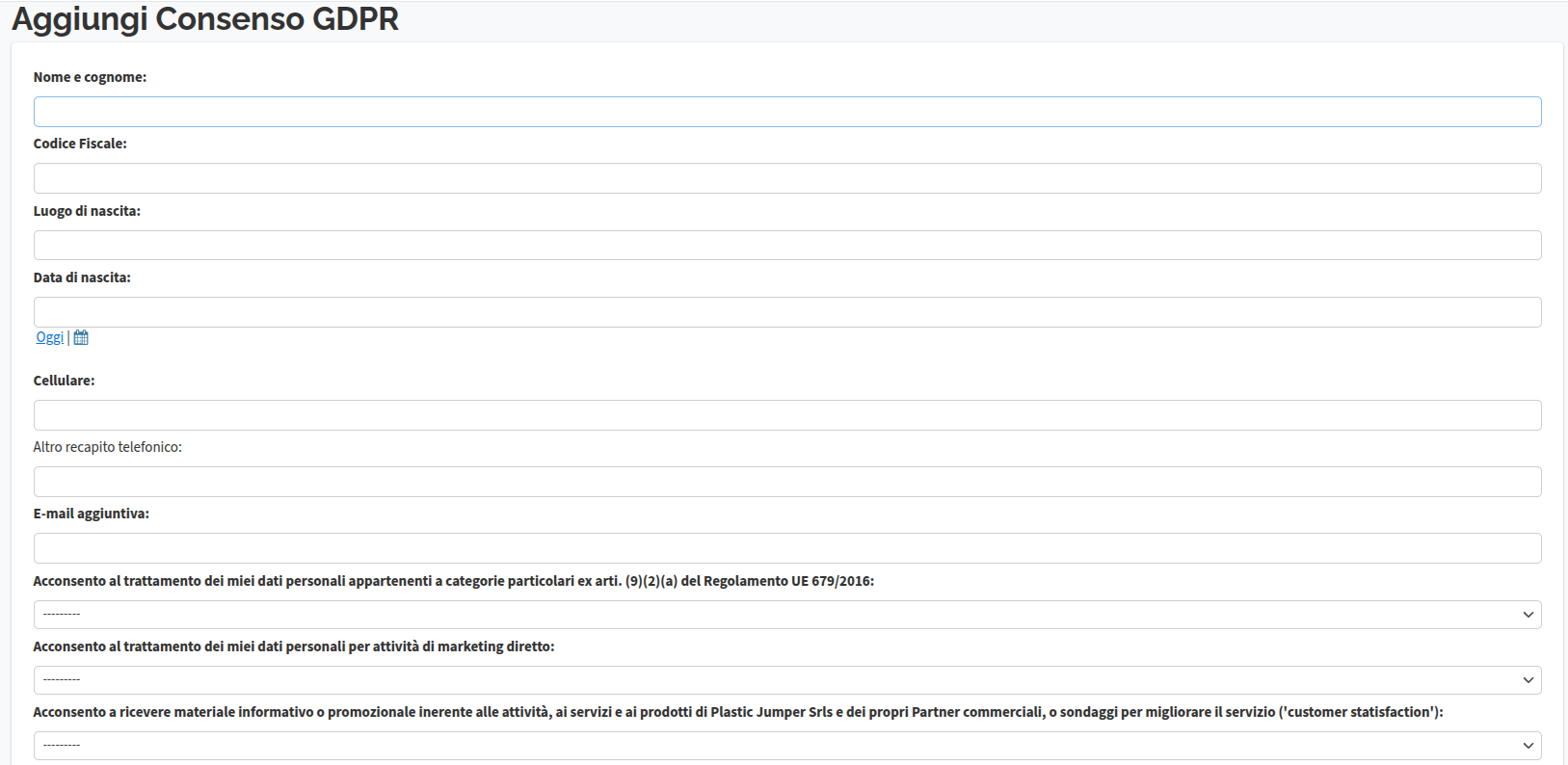Click the Codice Fiscale label
The width and height of the screenshot is (1568, 765).
tap(80, 144)
